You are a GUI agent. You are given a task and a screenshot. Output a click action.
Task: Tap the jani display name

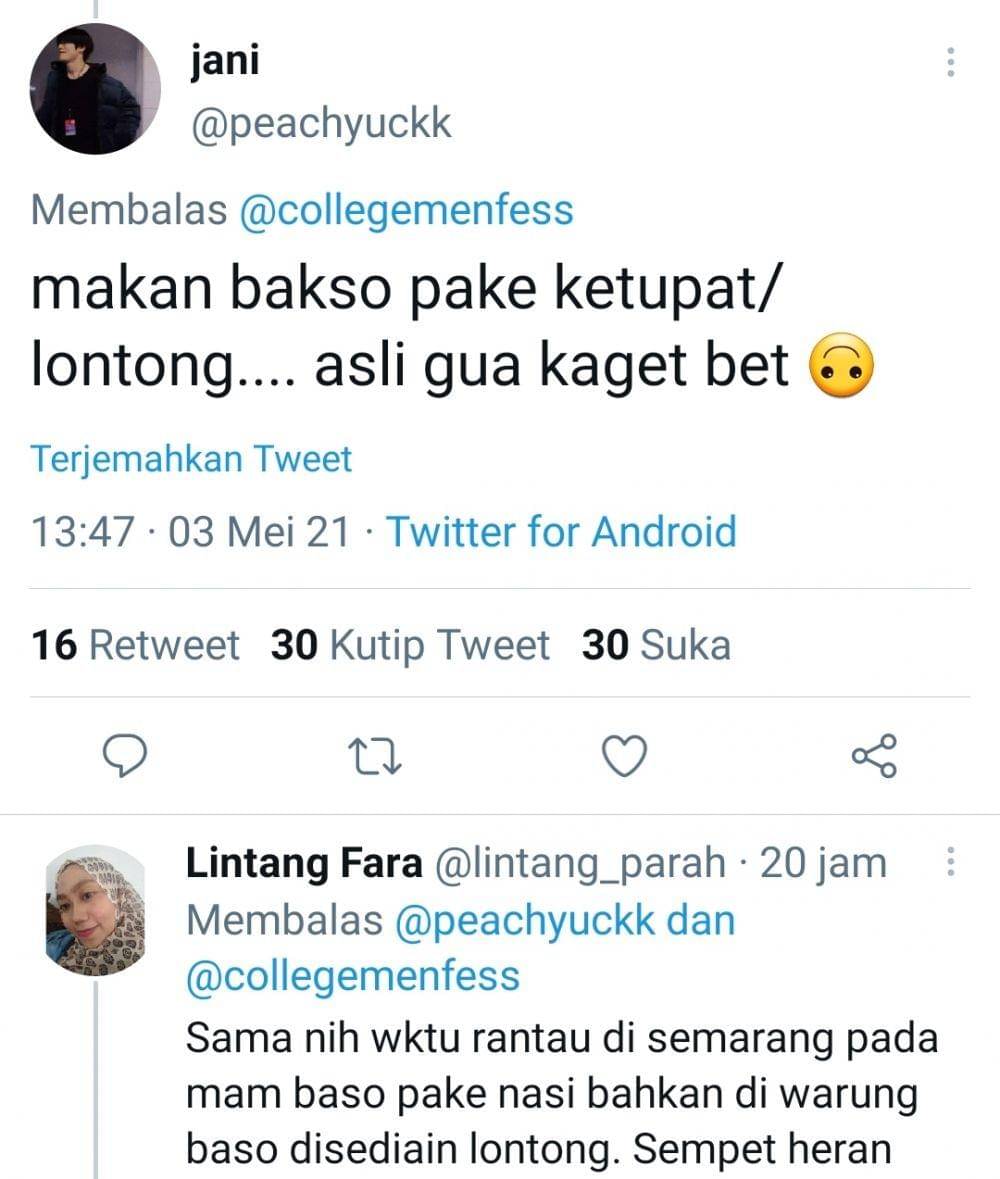coord(224,61)
